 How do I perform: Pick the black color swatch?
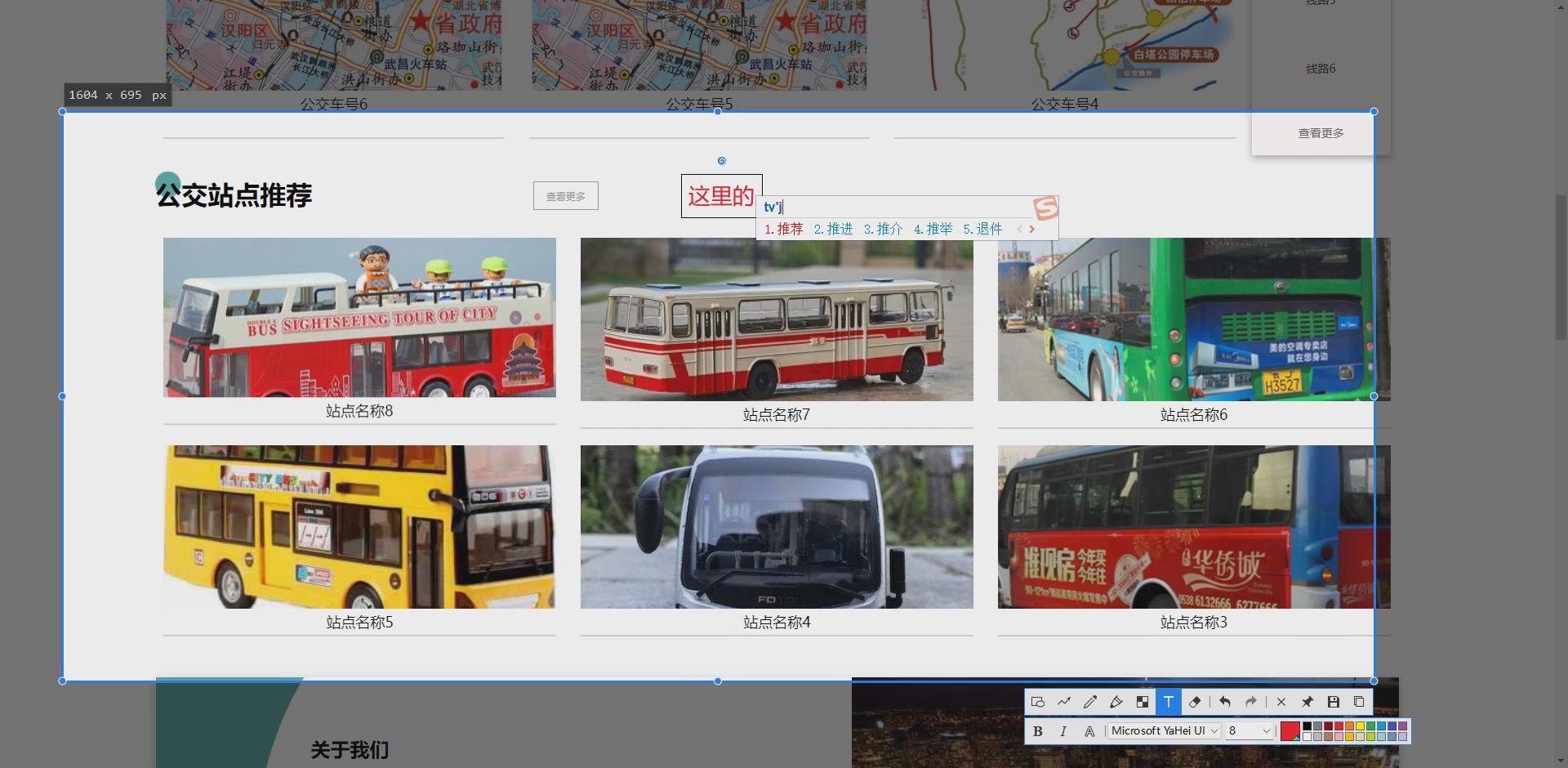point(1307,726)
